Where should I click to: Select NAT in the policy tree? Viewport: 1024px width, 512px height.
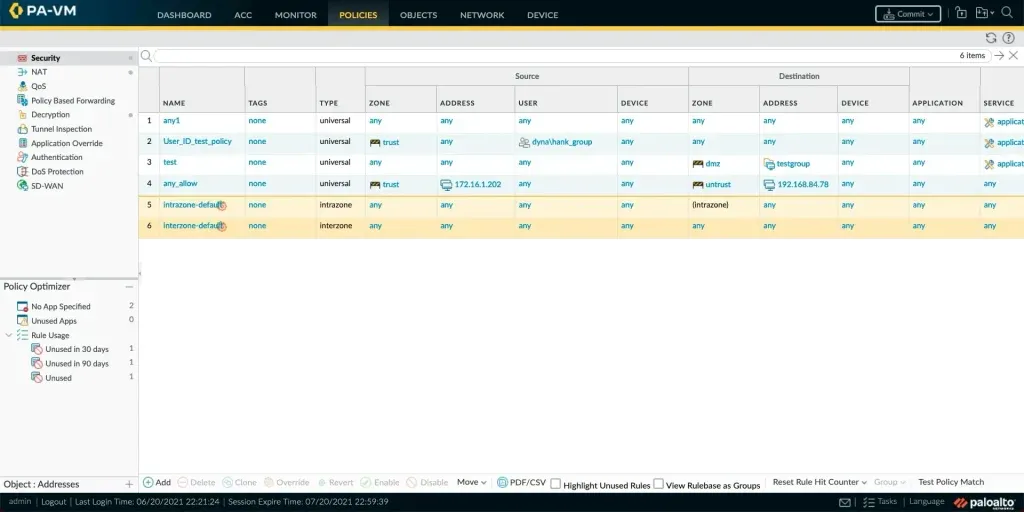coord(39,72)
